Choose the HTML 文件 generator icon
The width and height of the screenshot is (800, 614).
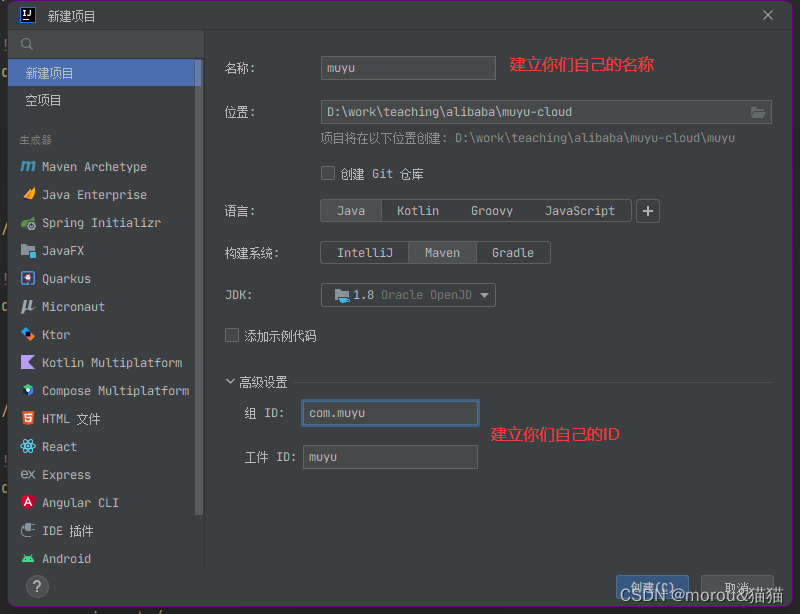(28, 419)
